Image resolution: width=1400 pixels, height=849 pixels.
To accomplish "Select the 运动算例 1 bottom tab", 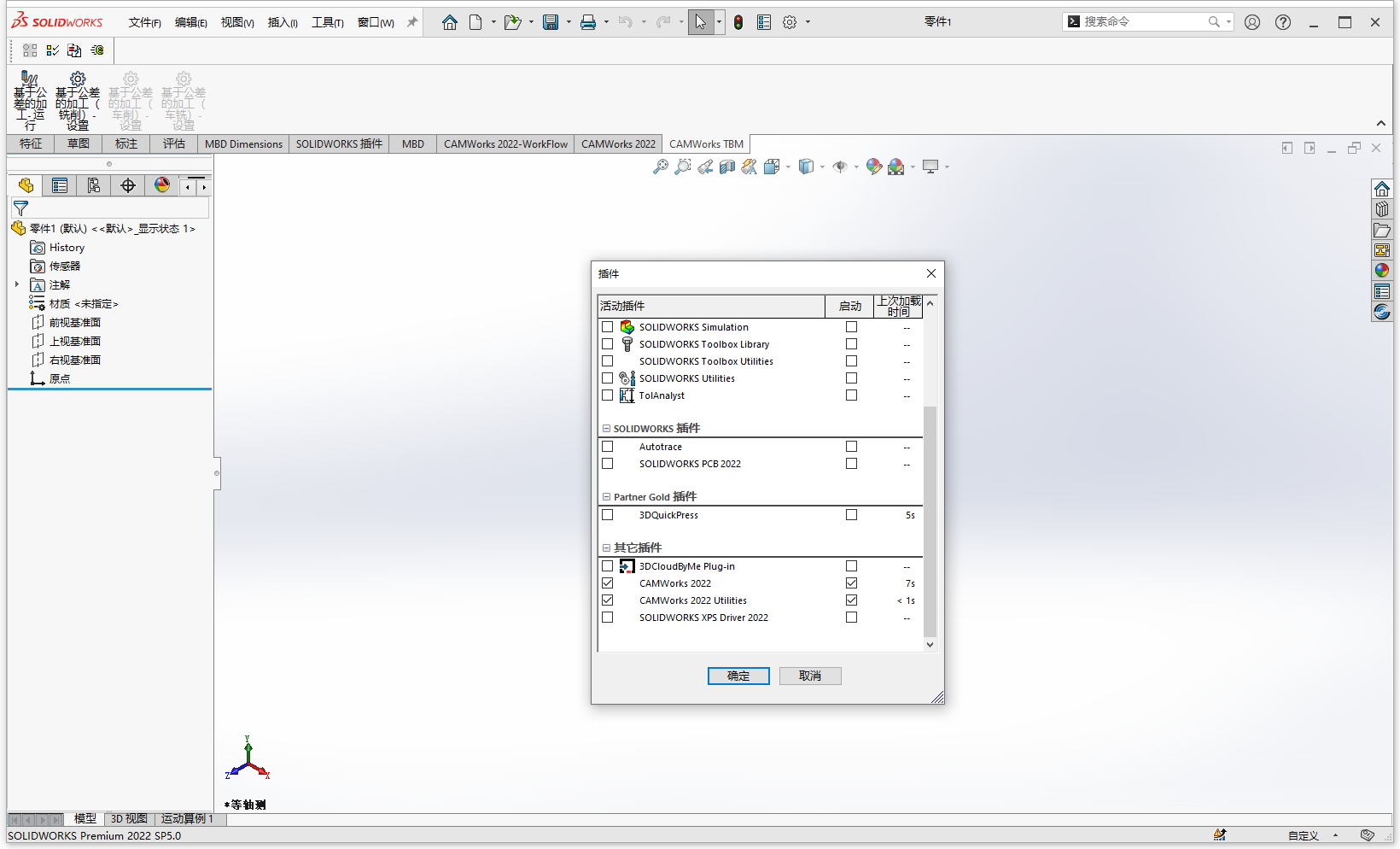I will click(x=187, y=818).
